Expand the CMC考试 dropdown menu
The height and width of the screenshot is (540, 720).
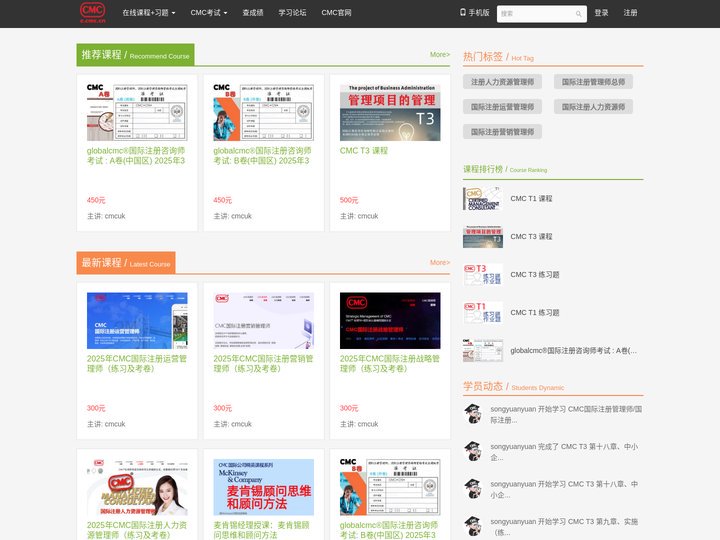click(x=209, y=13)
